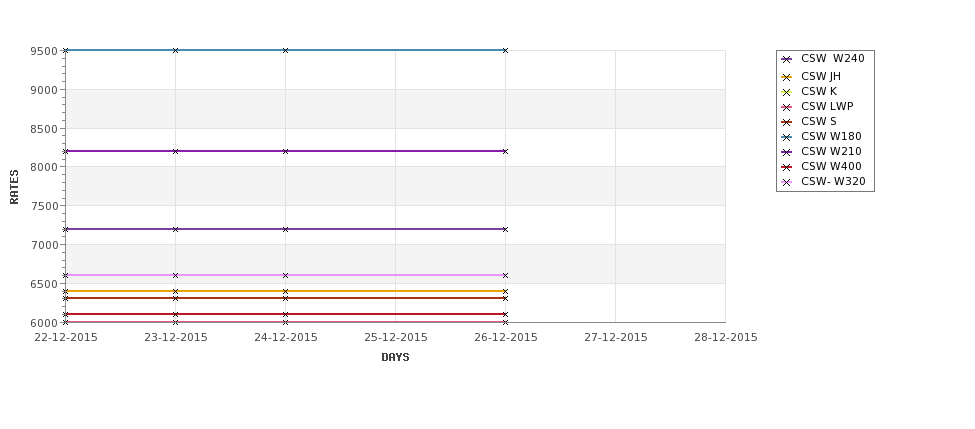Click the 28-12-2015 x-axis date label
Screen dimensions: 975x429
pyautogui.click(x=726, y=338)
